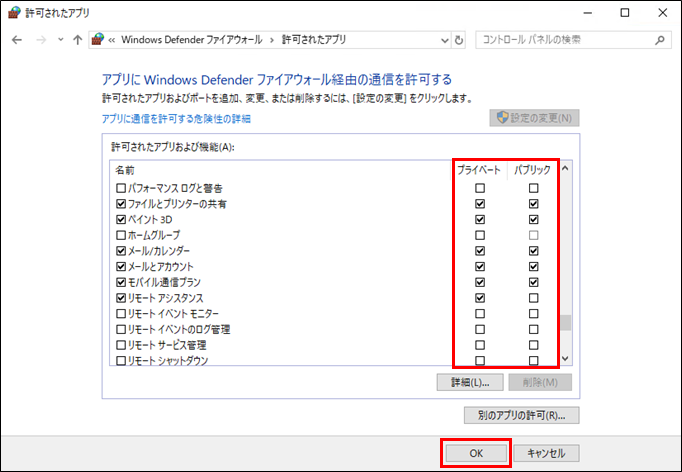The height and width of the screenshot is (472, 682).
Task: Uncheck メール/カレンダー name checkbox
Action: tap(121, 251)
